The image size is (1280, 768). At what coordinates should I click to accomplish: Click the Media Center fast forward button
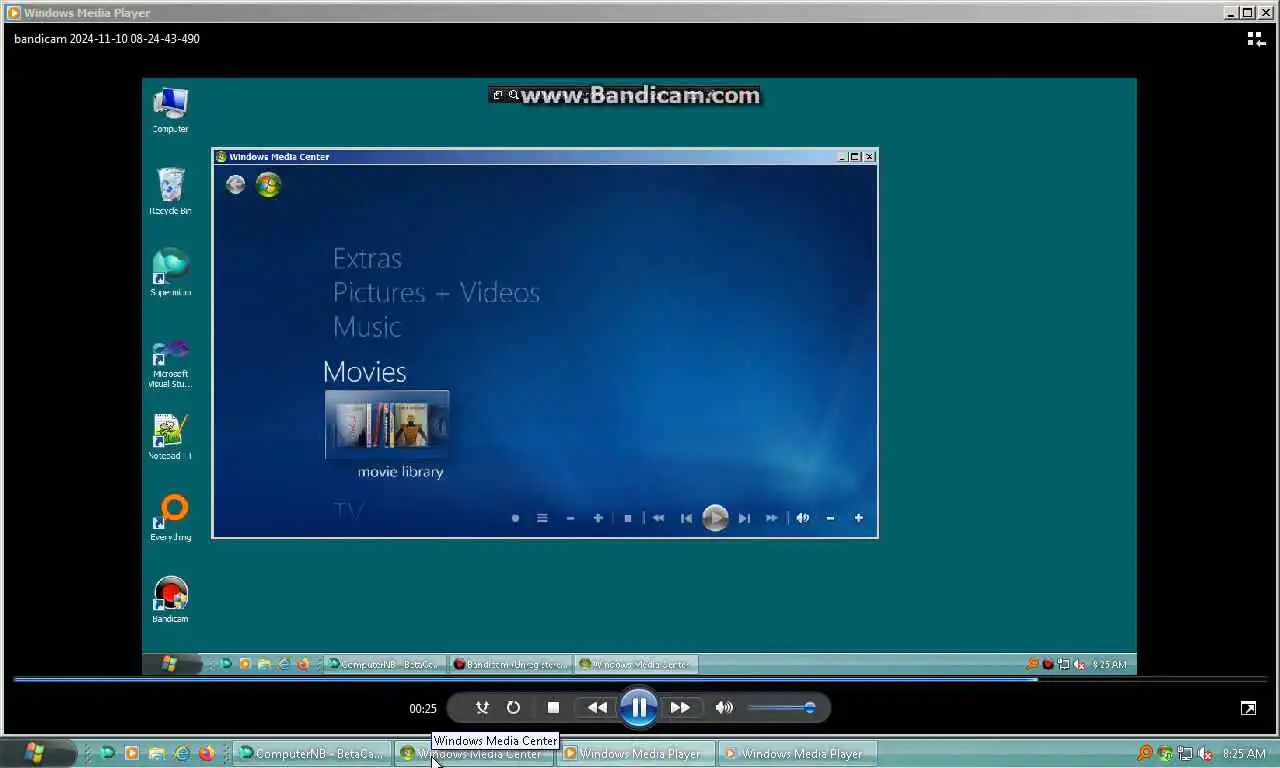coord(772,518)
